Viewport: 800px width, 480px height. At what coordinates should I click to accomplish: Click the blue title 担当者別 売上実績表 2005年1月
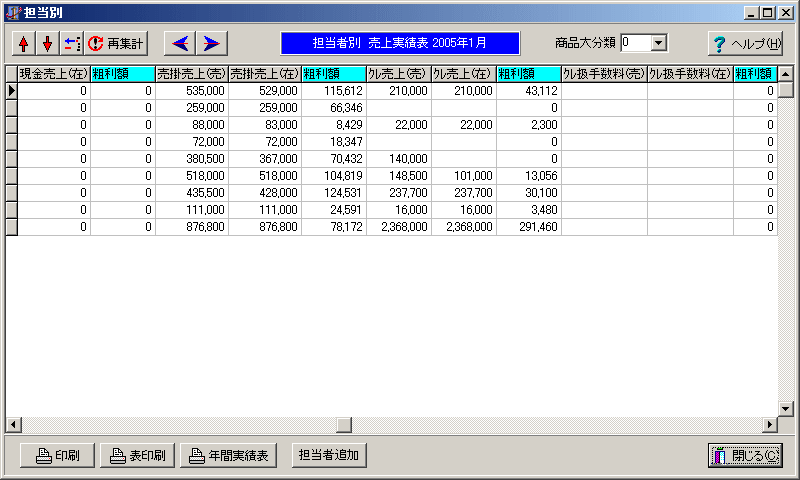[400, 43]
